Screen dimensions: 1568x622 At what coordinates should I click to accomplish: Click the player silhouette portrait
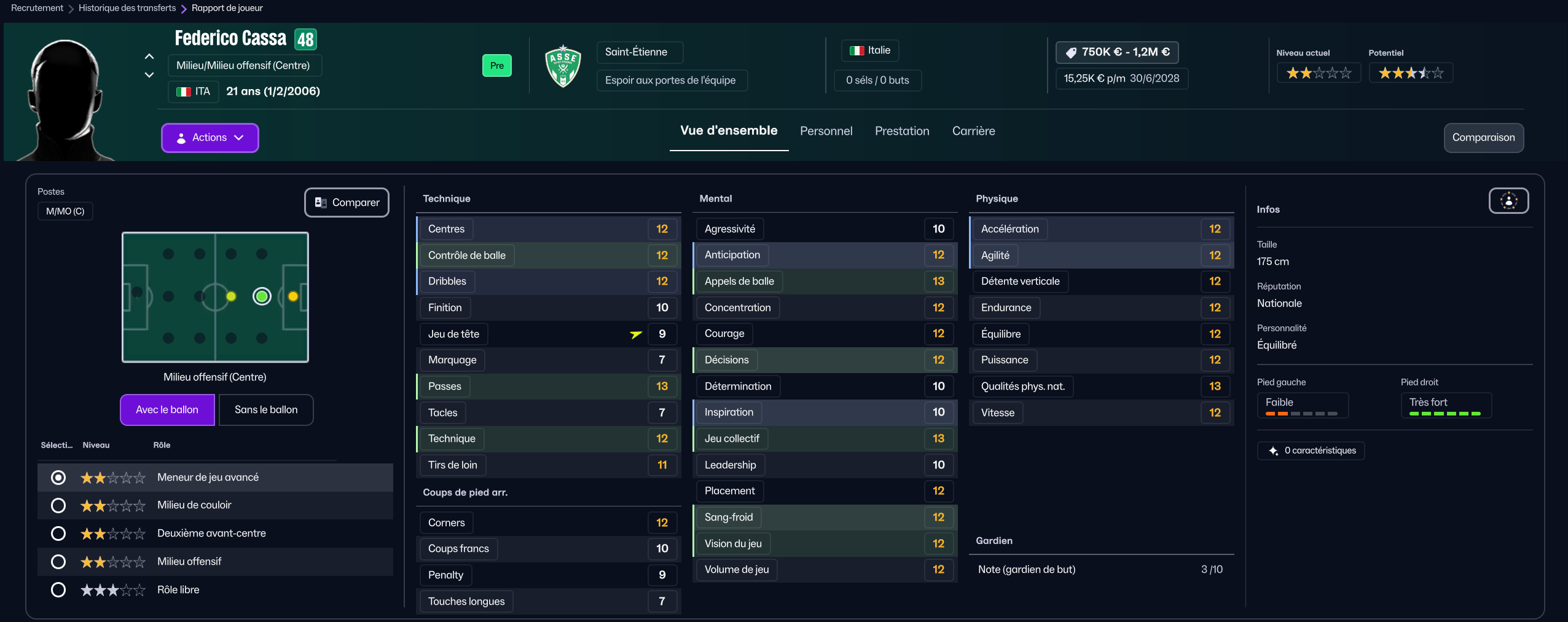pos(65,98)
